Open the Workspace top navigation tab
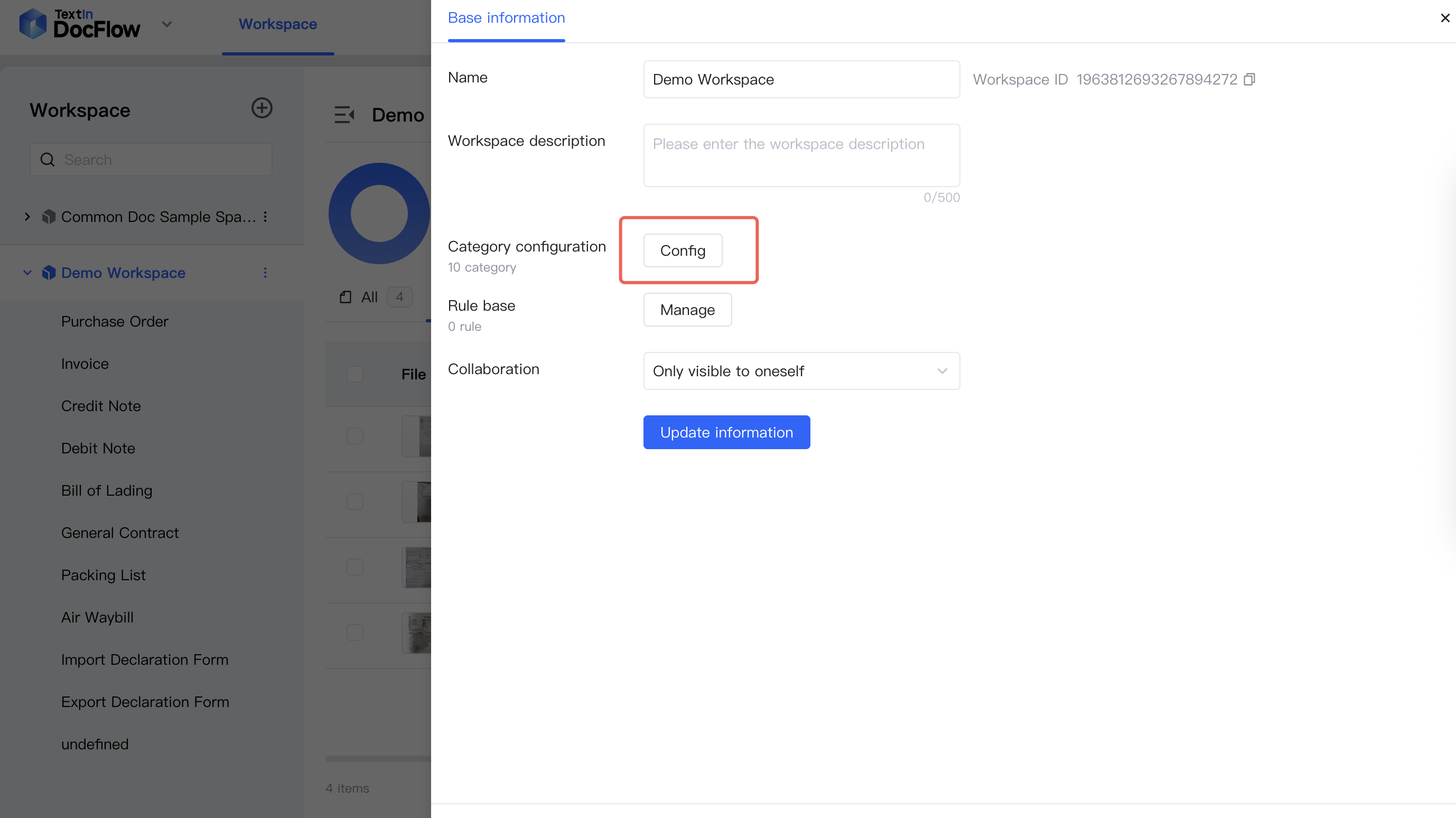Viewport: 1456px width, 818px height. tap(277, 24)
